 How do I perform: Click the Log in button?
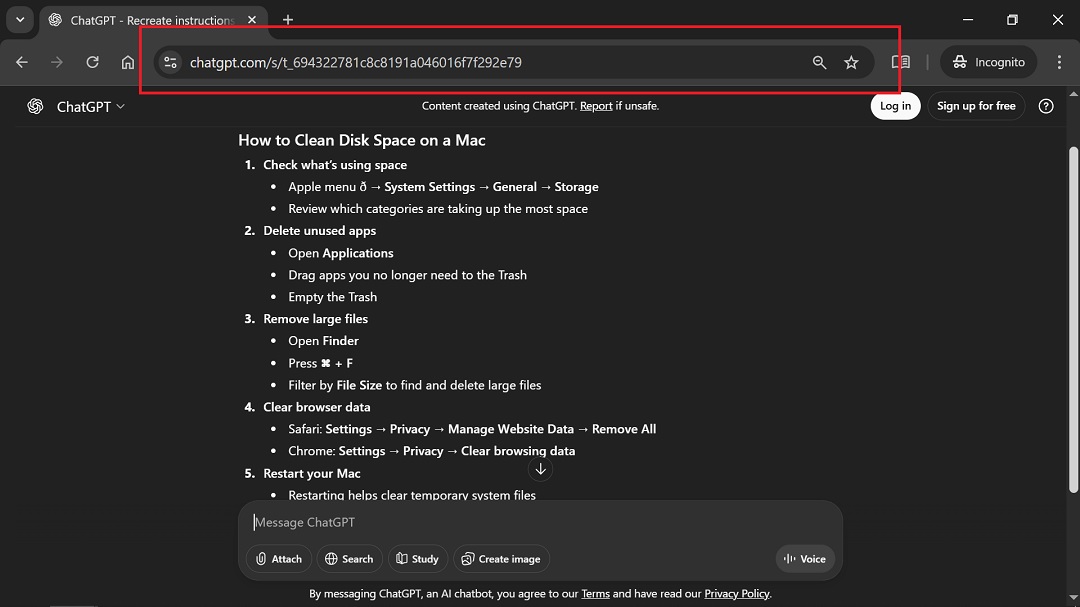894,105
